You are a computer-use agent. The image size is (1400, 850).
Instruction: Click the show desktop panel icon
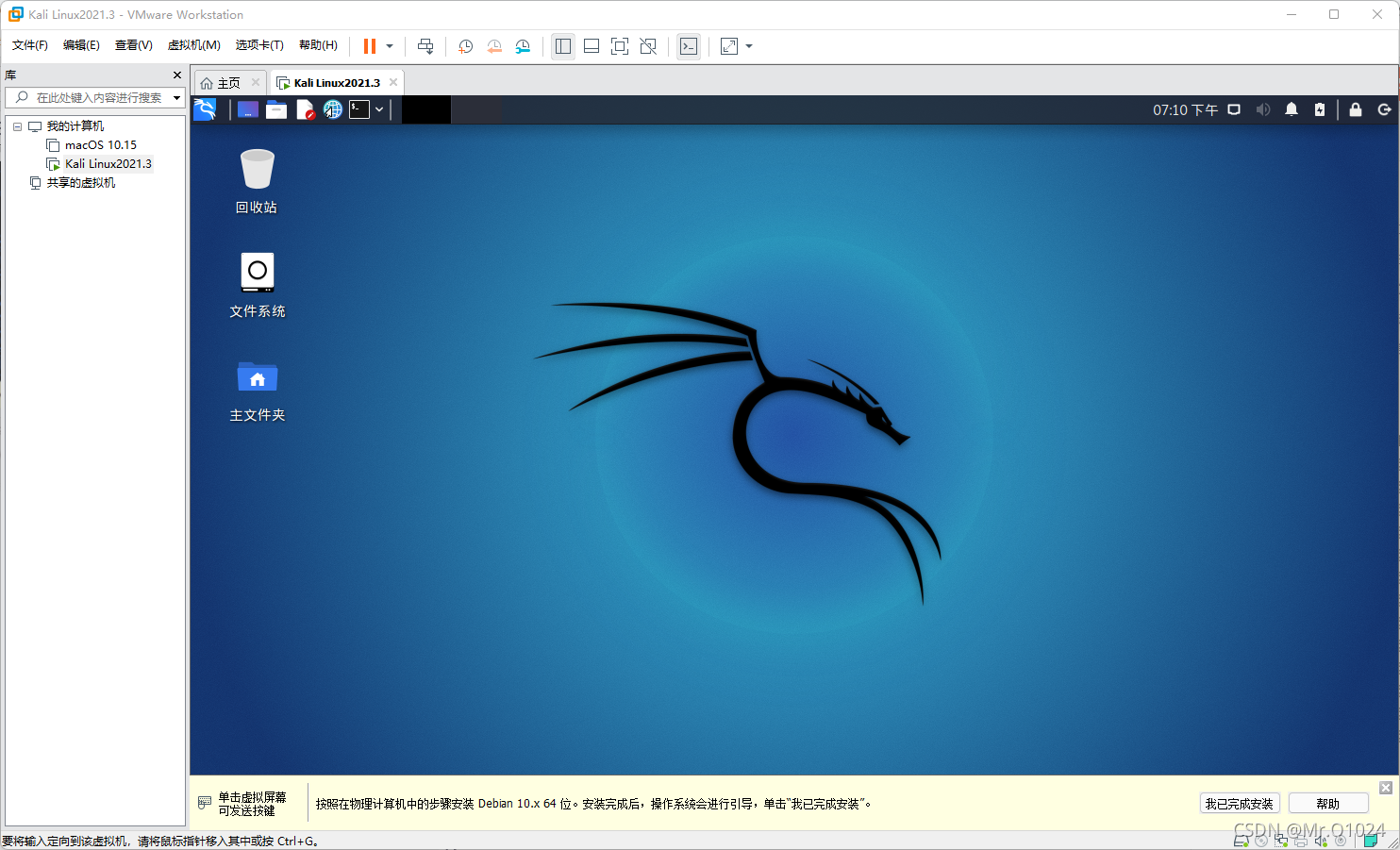tap(248, 109)
